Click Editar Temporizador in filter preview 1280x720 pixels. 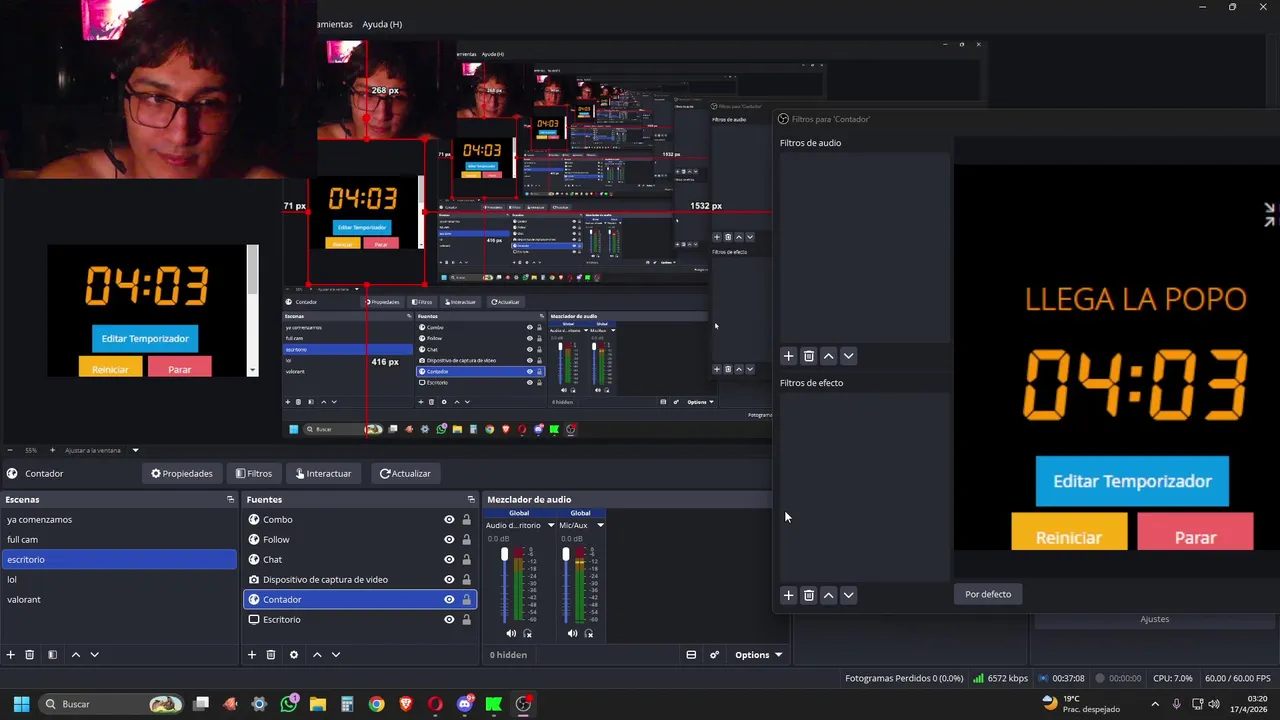coord(1132,481)
